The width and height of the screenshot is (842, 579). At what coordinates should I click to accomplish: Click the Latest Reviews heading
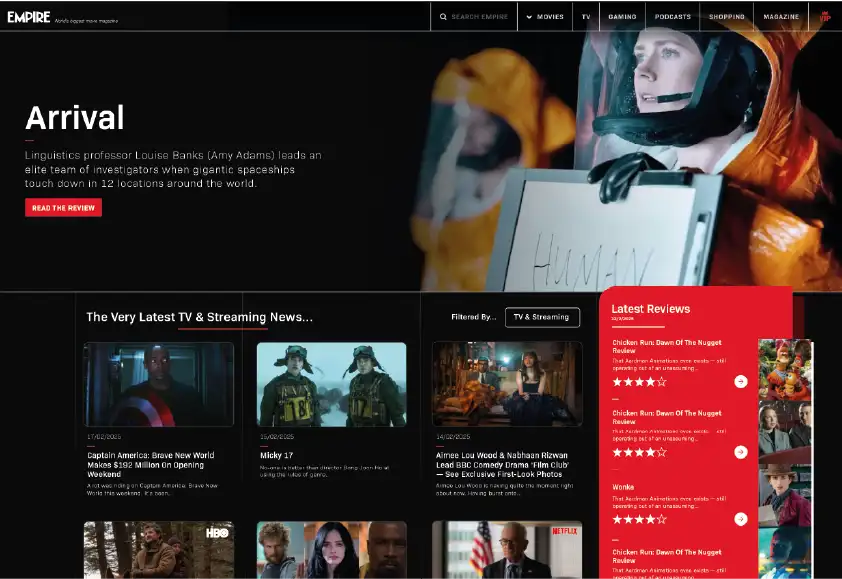pos(651,309)
